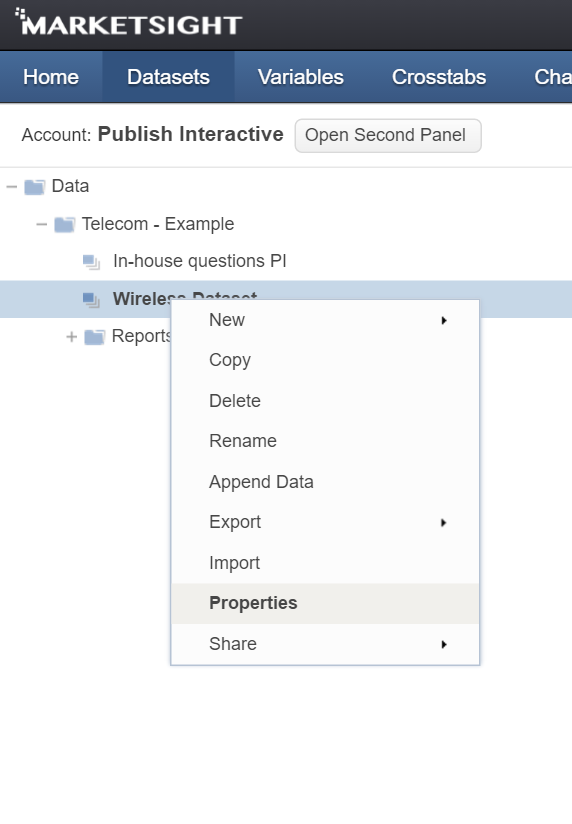This screenshot has width=572, height=824.
Task: Select Import from the context menu
Action: (325, 563)
